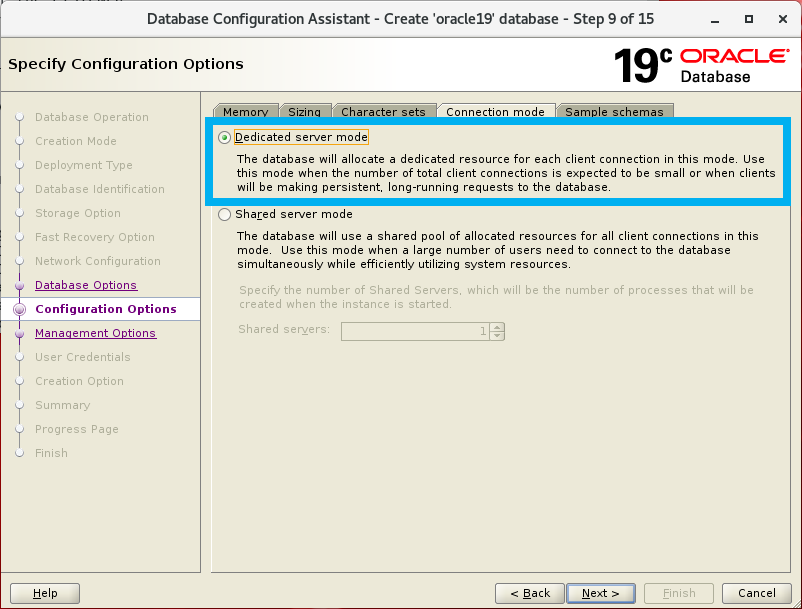Switch to the Sizing tab

click(305, 111)
